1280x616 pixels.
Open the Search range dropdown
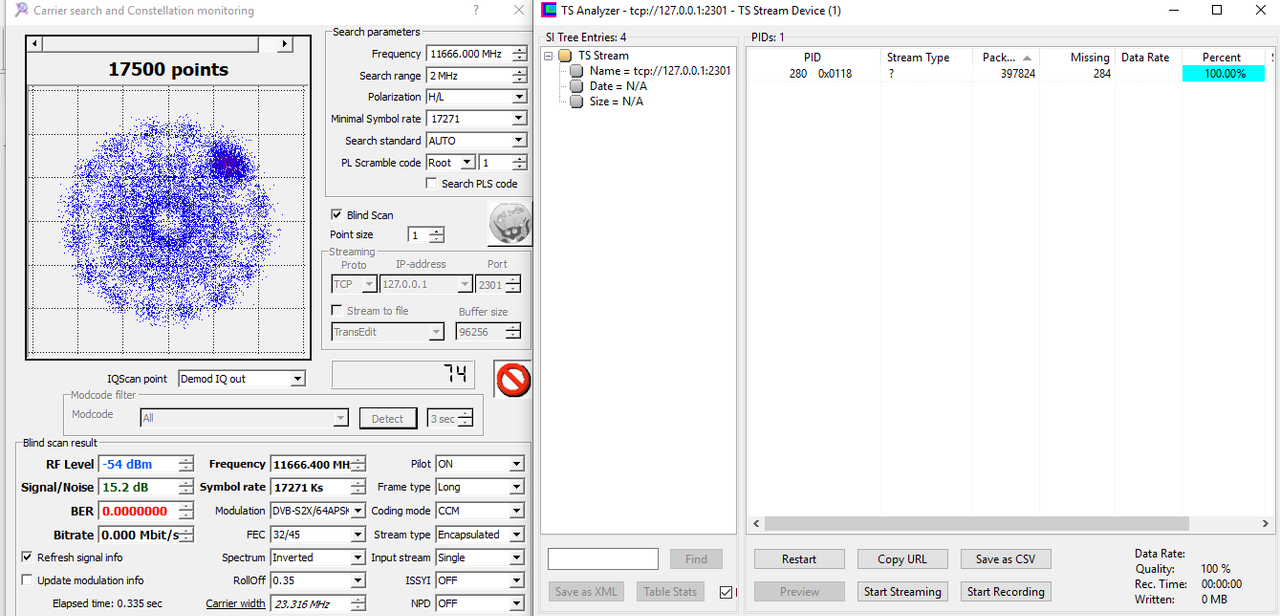(476, 76)
